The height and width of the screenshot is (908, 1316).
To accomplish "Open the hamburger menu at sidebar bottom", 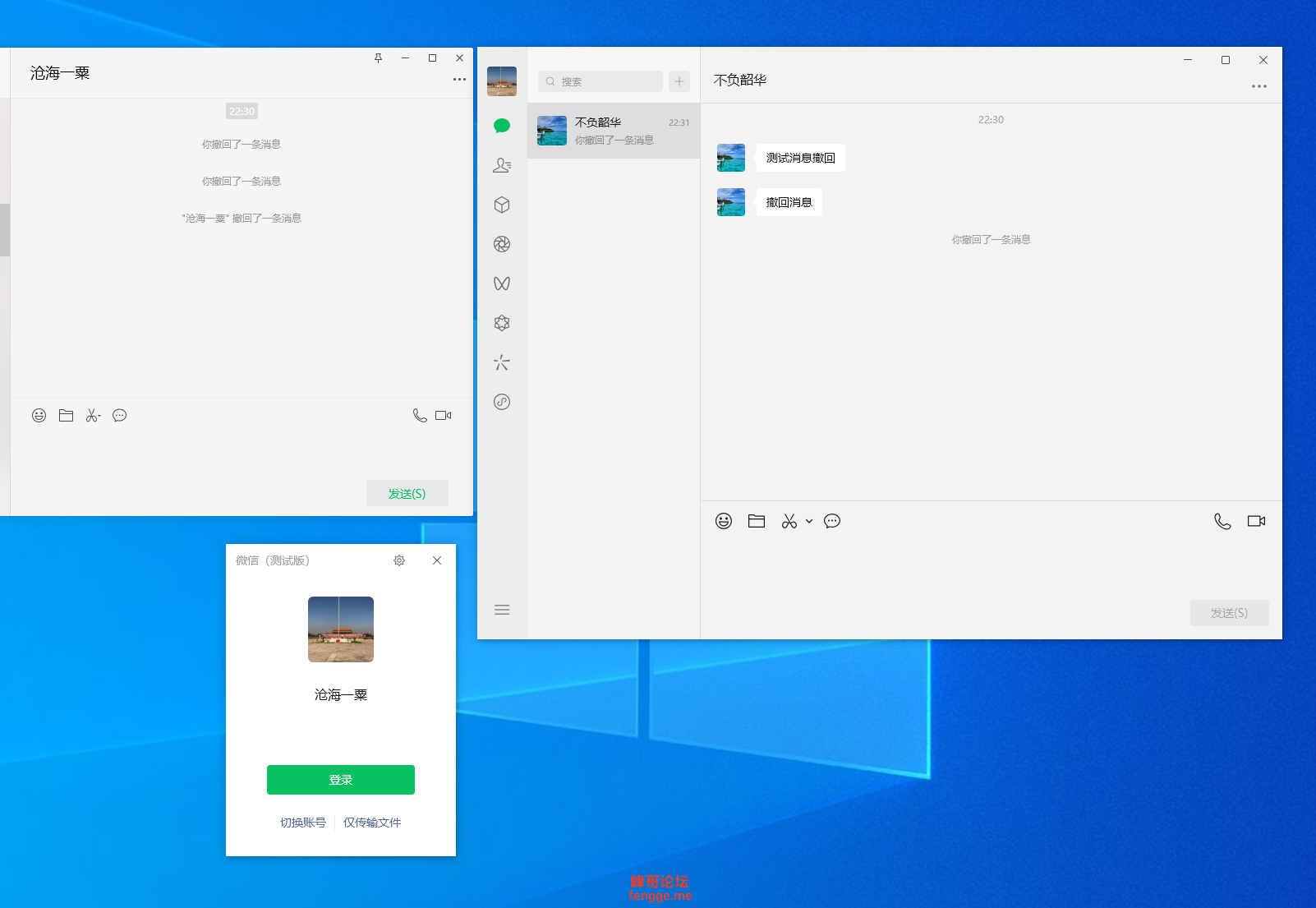I will (x=502, y=610).
